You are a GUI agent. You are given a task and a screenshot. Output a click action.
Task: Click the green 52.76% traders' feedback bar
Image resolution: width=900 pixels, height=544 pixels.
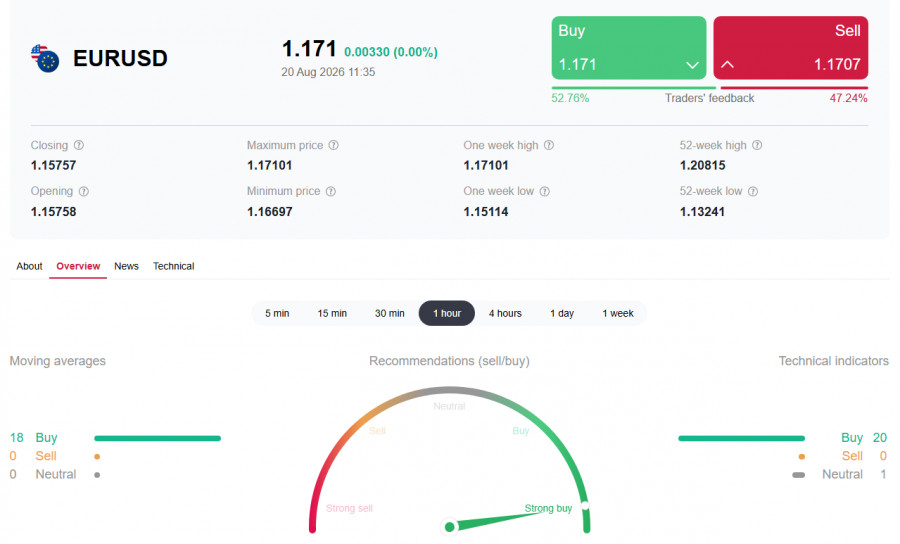(634, 88)
